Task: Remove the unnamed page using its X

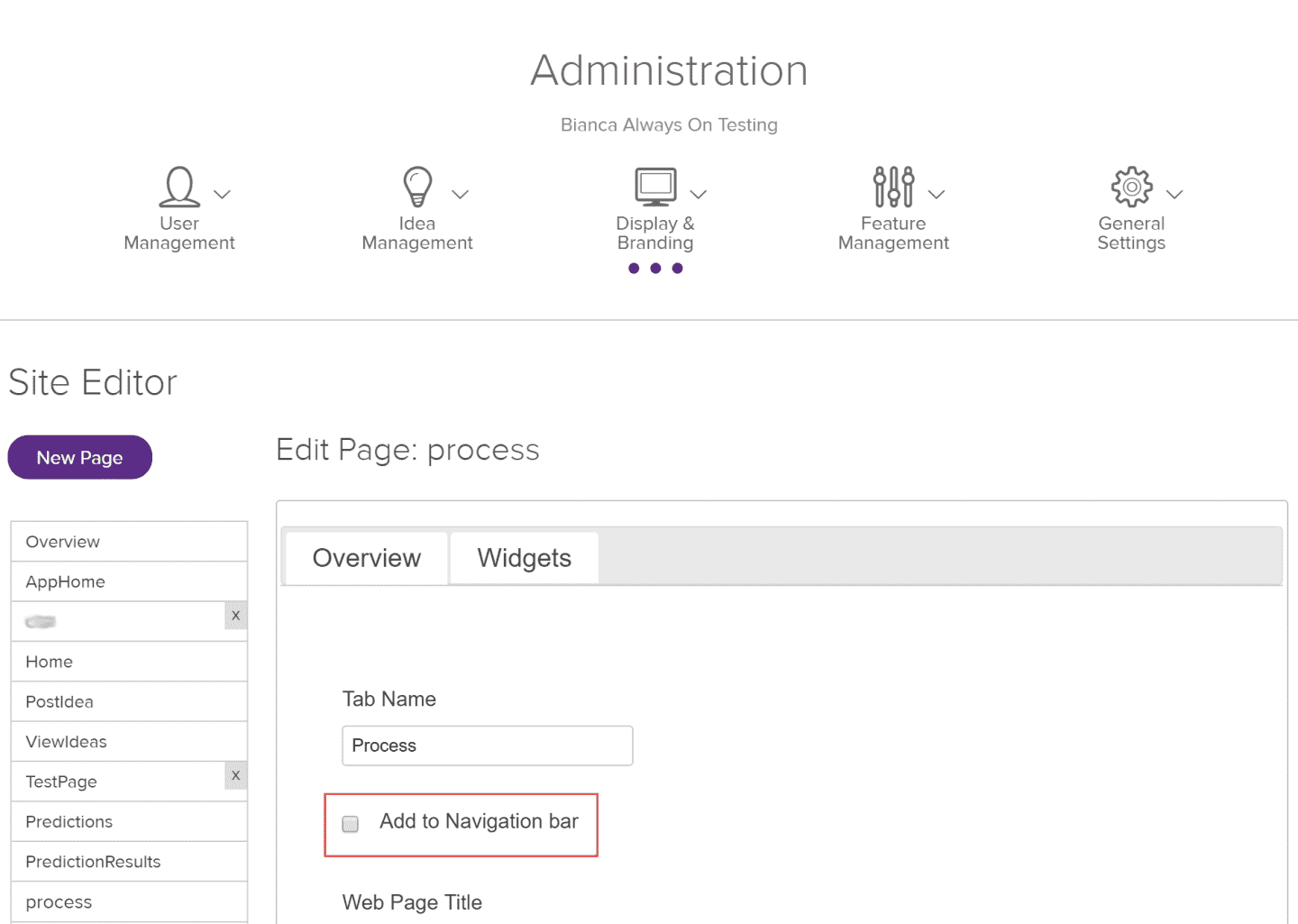Action: (x=236, y=616)
